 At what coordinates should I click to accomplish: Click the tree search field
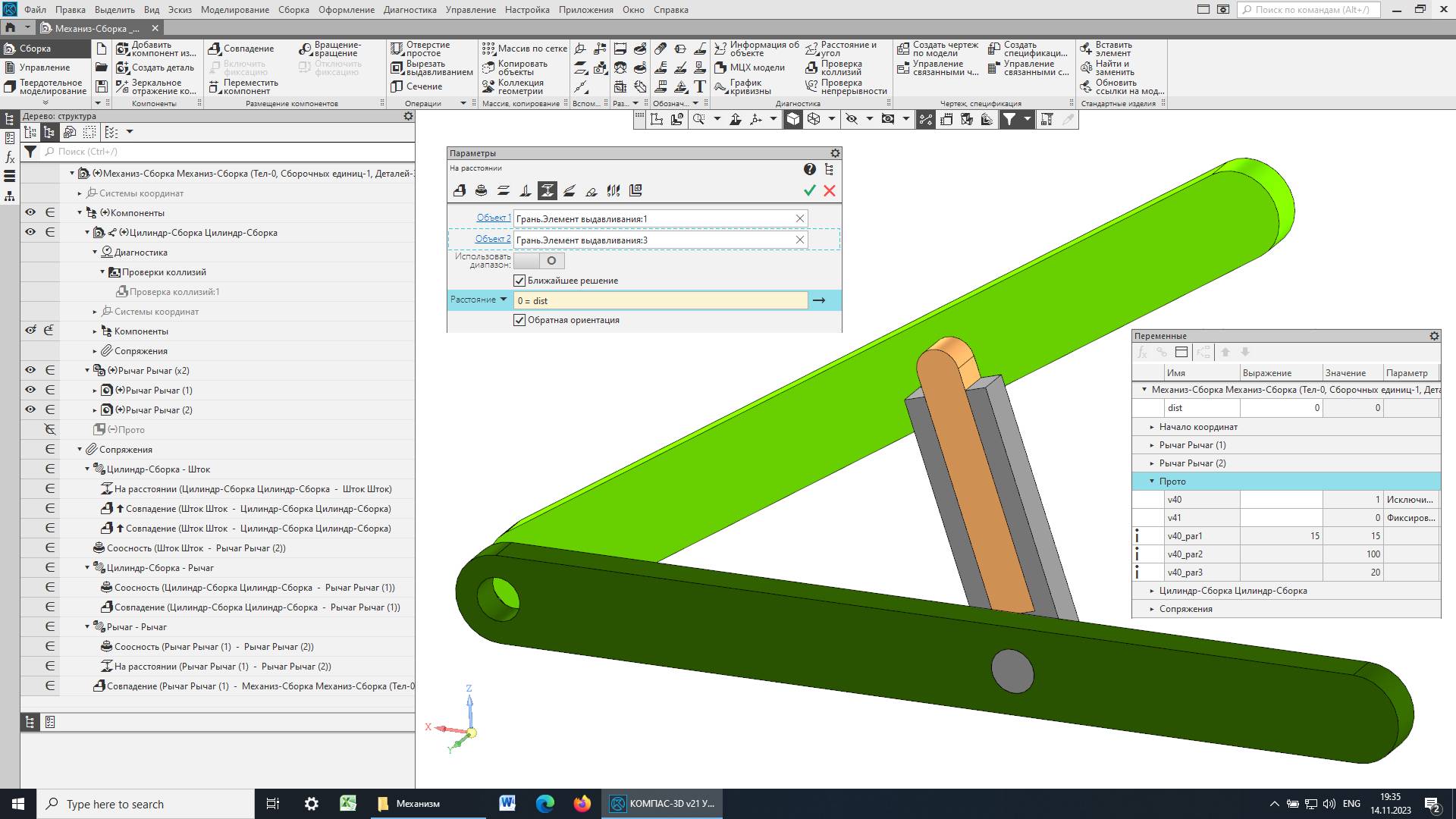click(x=227, y=152)
